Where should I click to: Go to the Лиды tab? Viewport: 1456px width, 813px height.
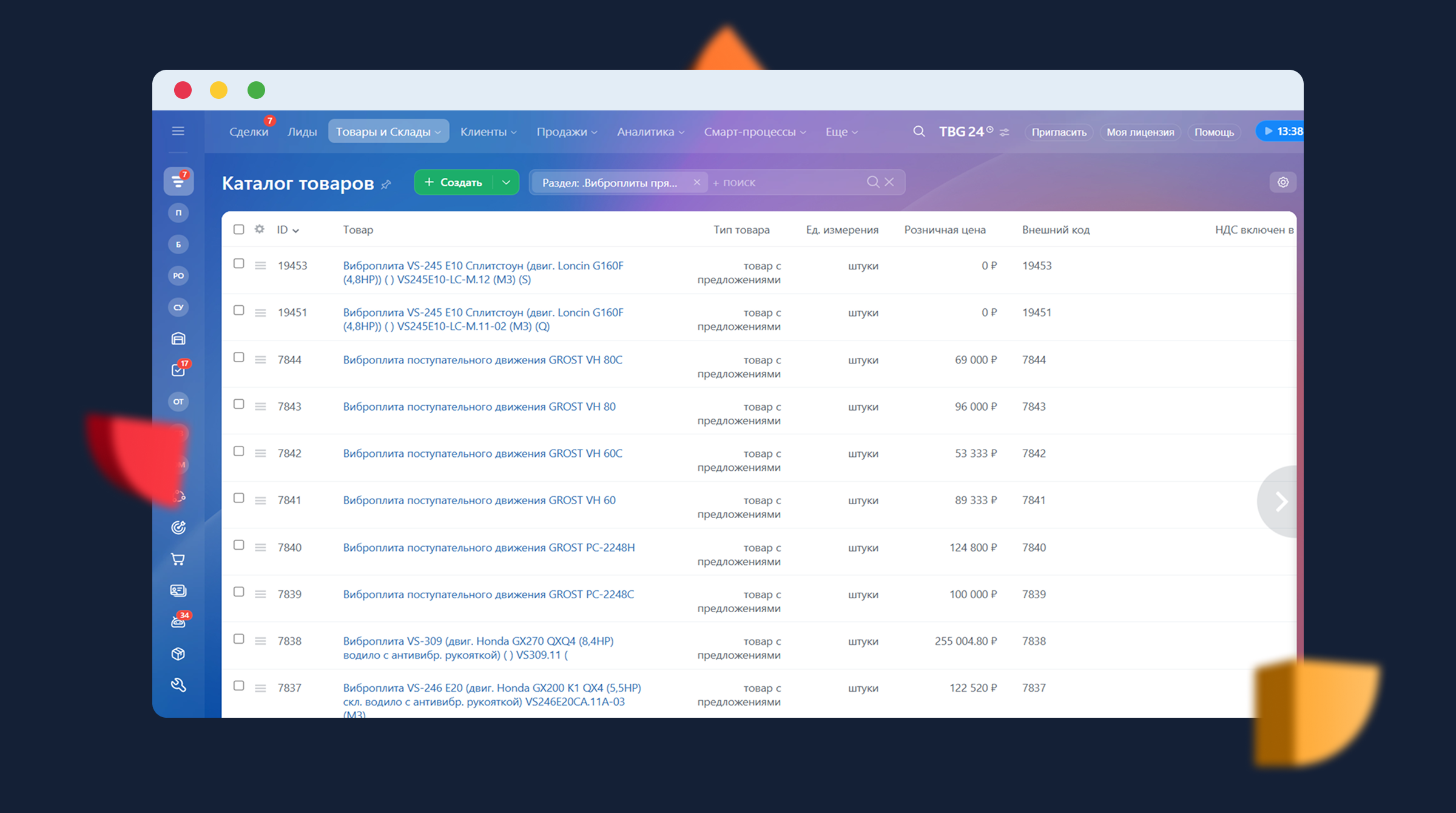tap(302, 132)
